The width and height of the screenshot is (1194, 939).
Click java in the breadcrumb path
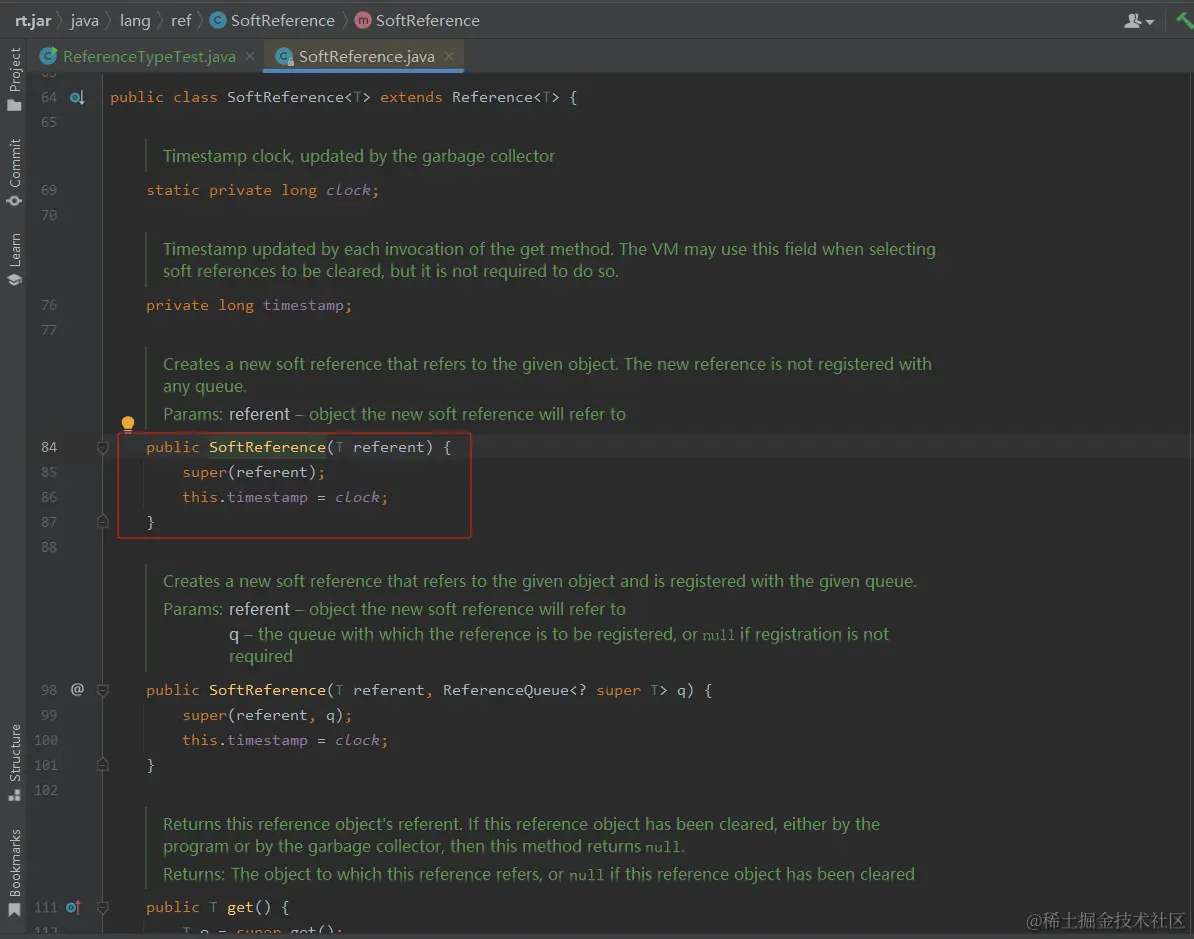click(85, 21)
